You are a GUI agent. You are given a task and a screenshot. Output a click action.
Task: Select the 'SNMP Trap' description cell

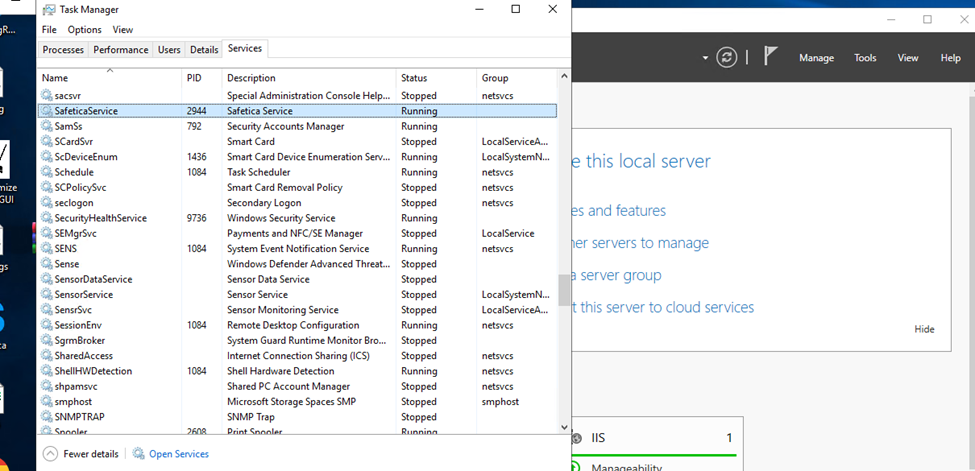point(251,417)
